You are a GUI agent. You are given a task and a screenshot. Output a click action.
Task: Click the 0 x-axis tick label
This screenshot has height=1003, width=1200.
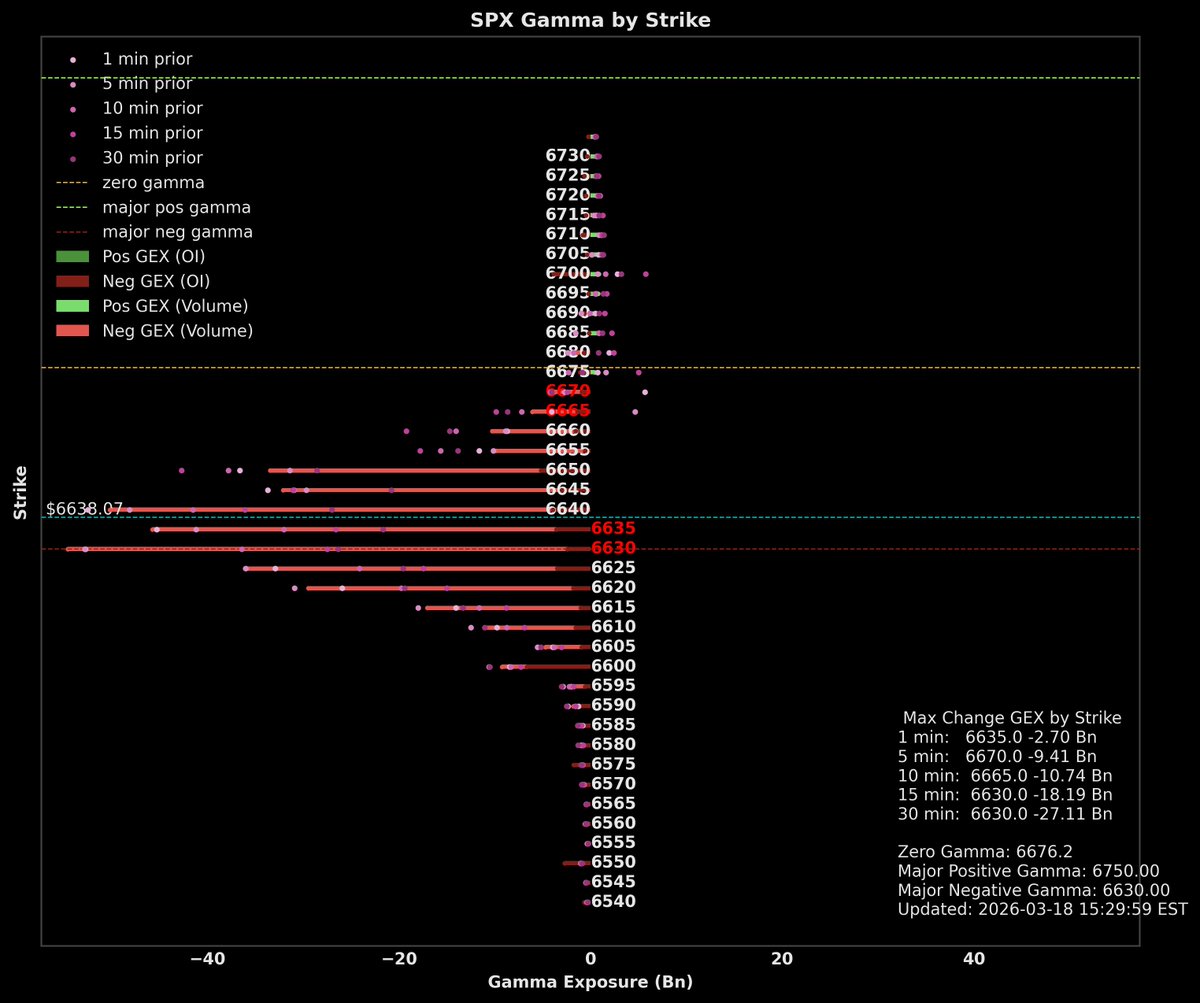[591, 959]
